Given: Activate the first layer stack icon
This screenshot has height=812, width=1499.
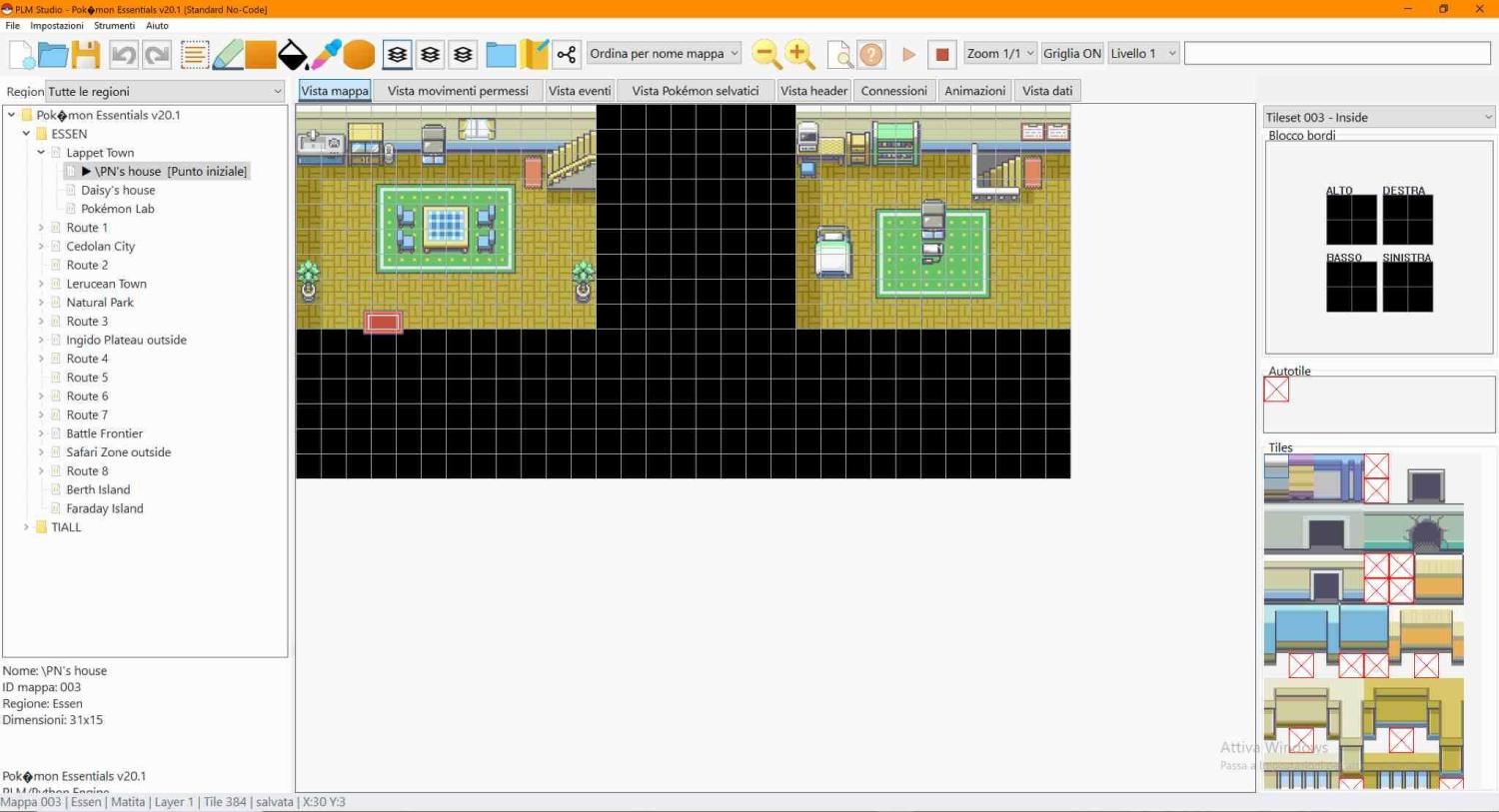Looking at the screenshot, I should (x=397, y=54).
